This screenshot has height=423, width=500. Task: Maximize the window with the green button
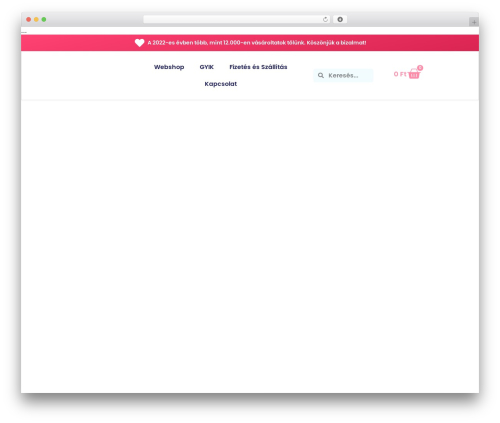[44, 20]
